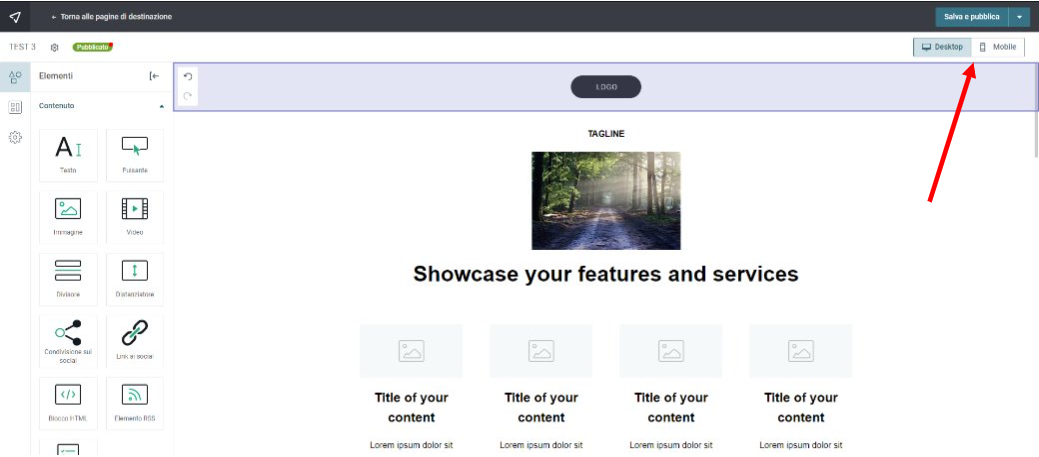Viewport: 1039px width, 457px height.
Task: Click the Salva e pubblica button
Action: (971, 17)
